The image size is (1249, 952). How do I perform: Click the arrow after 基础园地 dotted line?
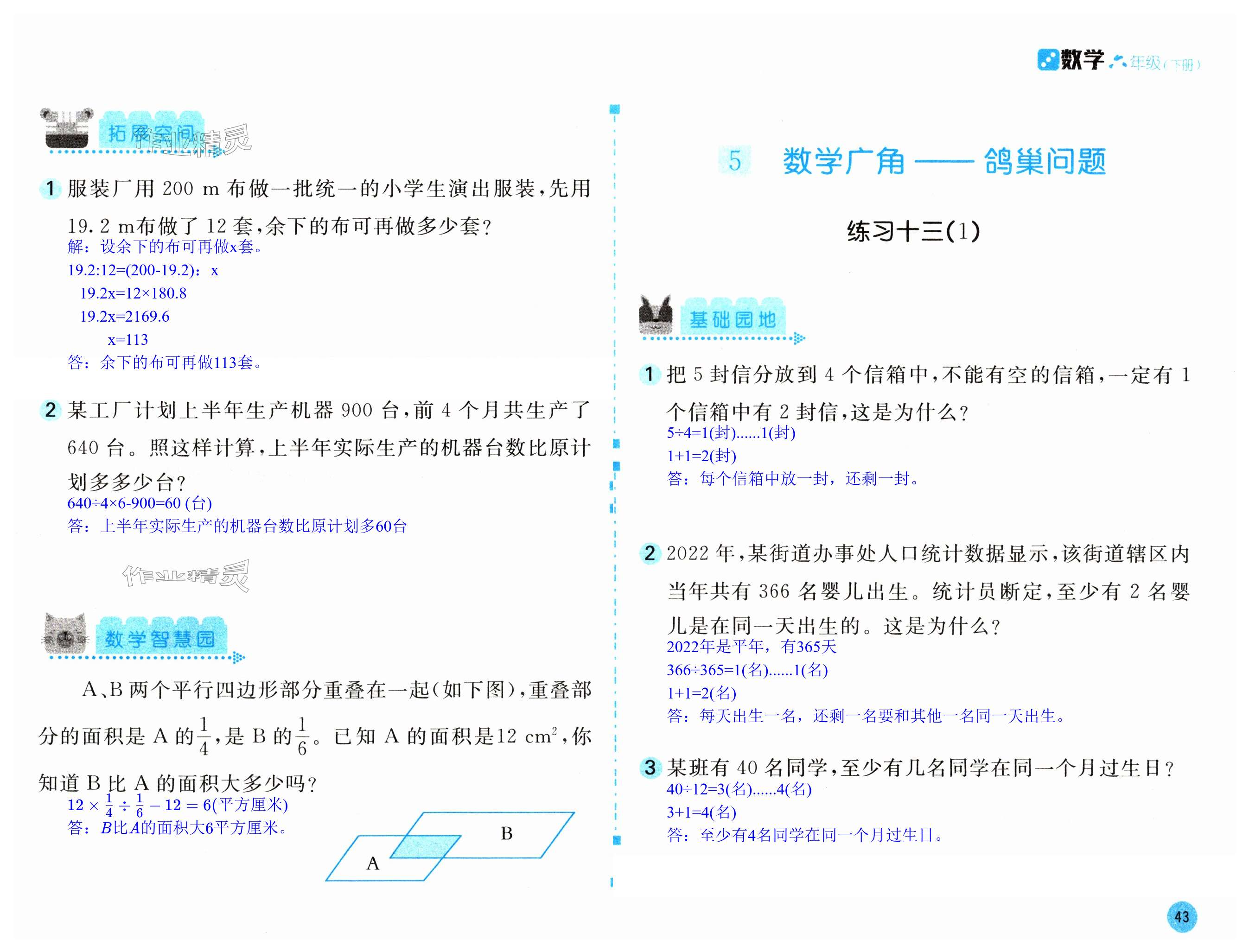(799, 339)
